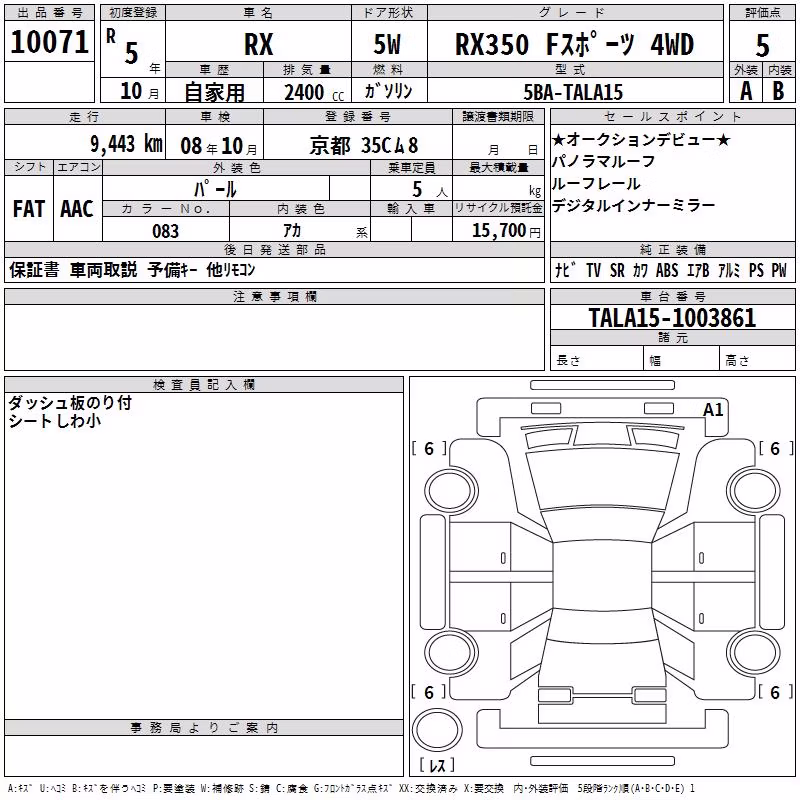Click the fuel type ガソリン
Viewport: 800px width, 800px height.
point(388,91)
